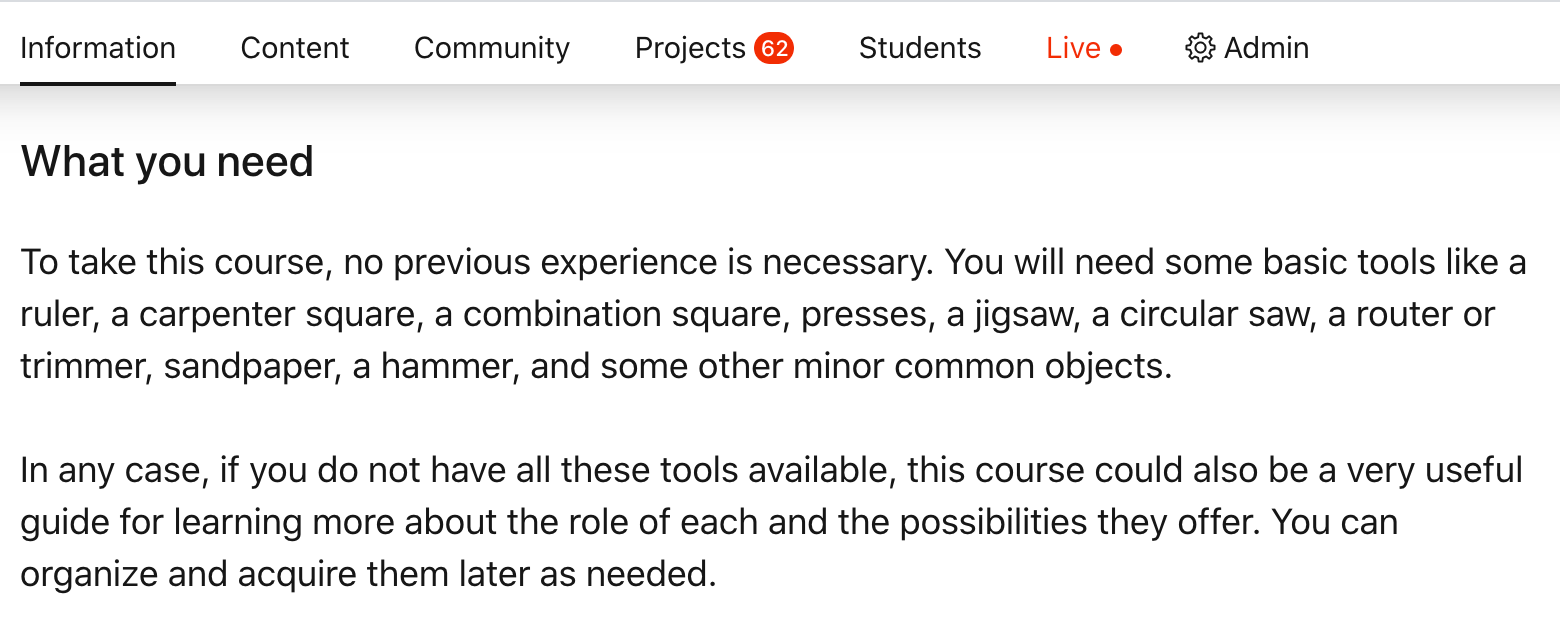Click "carpenter square" in the first paragraph
Screen dimensions: 1560x634
[x=276, y=314]
